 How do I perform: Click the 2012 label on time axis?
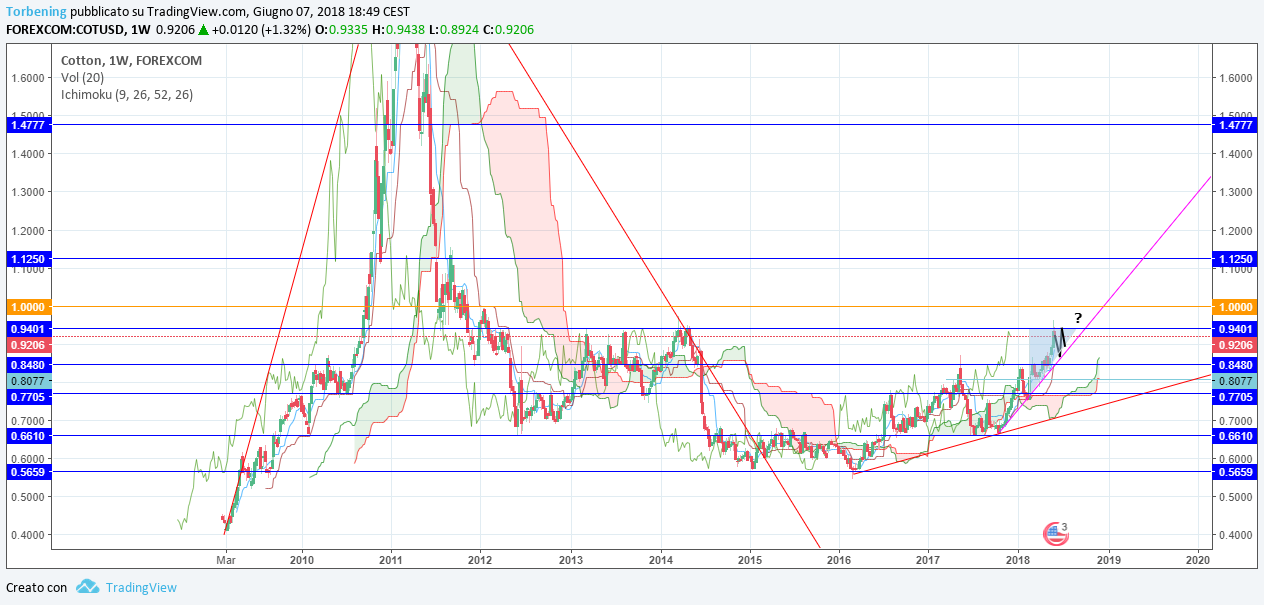tap(480, 562)
